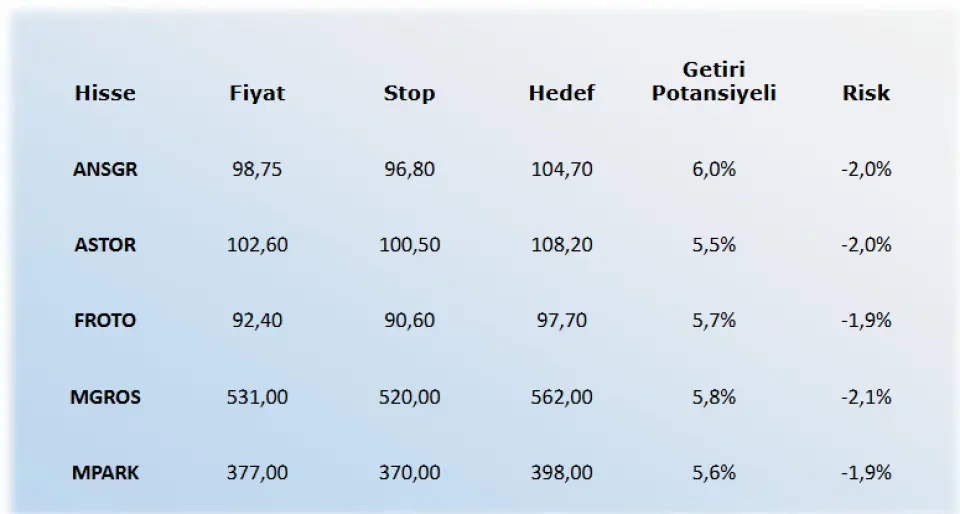The width and height of the screenshot is (960, 514).
Task: Click the Getiri Potansiyeli column header
Action: pos(714,81)
